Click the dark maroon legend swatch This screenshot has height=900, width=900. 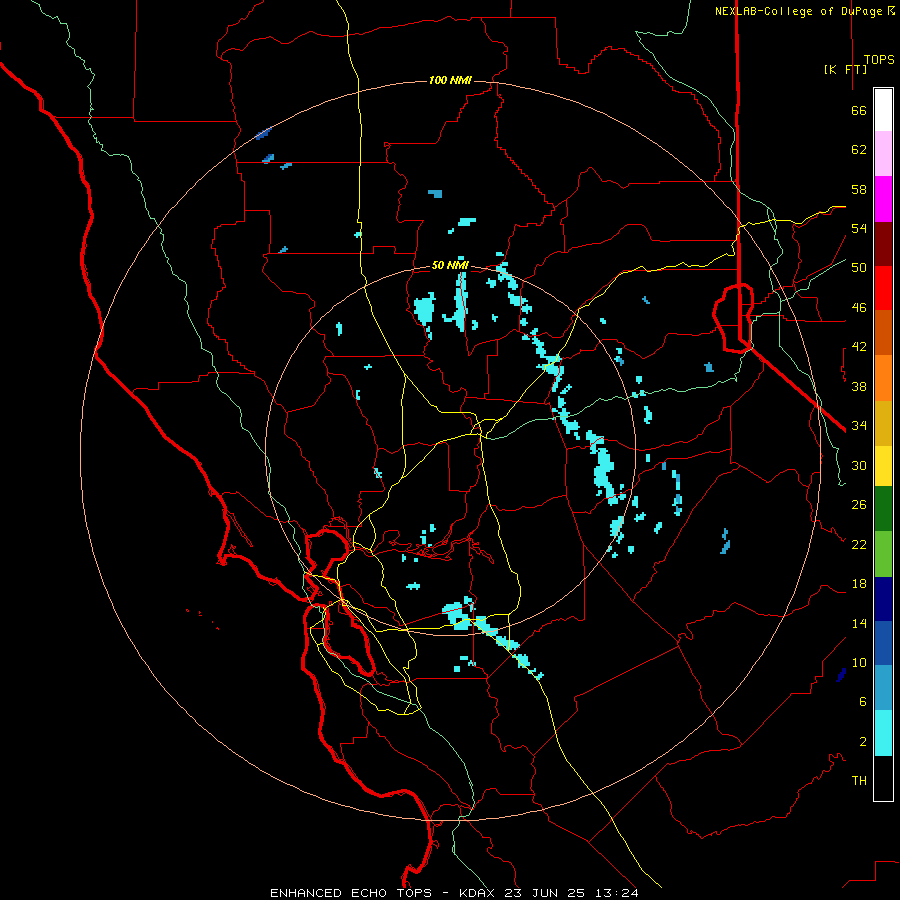(x=883, y=244)
